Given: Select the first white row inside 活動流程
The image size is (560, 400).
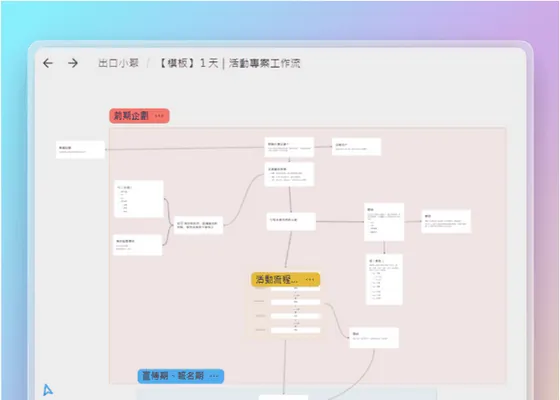Looking at the screenshot, I should [295, 289].
